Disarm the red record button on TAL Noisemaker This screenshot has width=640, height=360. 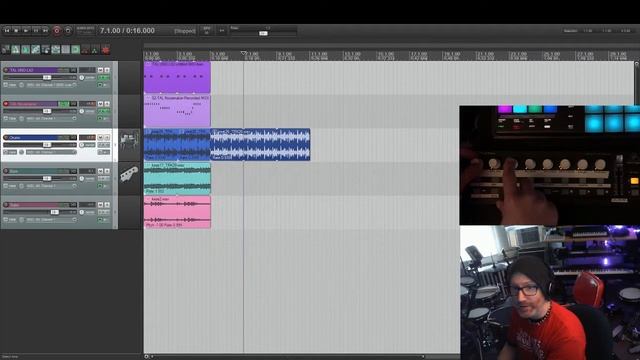pos(6,104)
